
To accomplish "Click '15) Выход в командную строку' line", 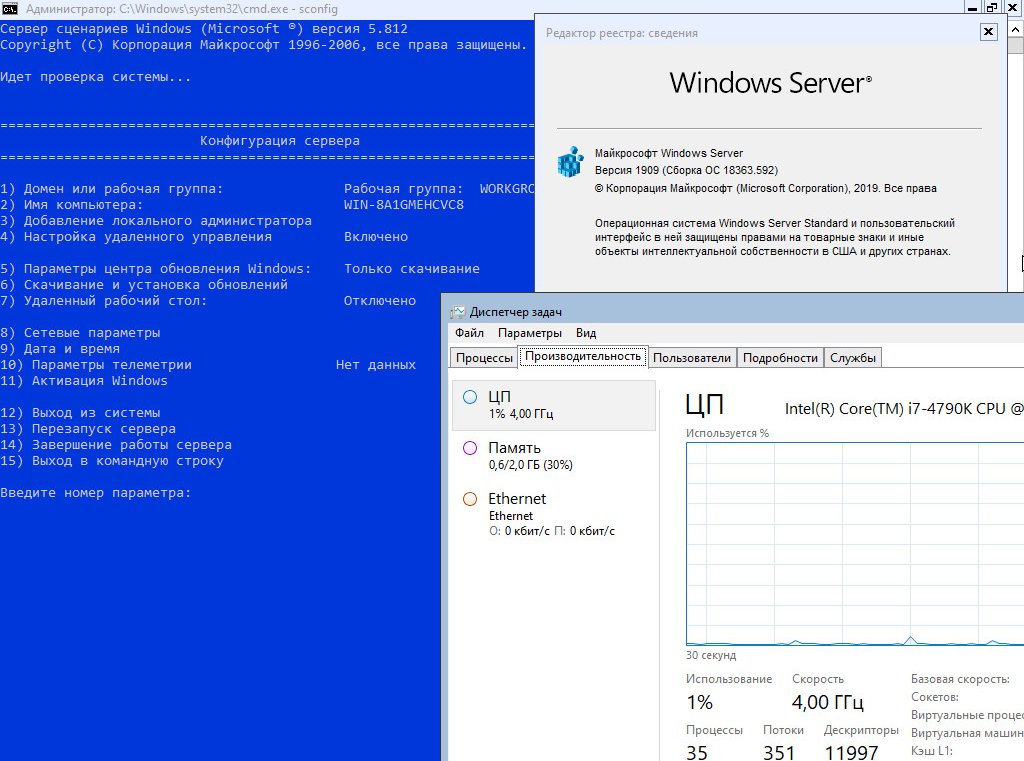I will (112, 461).
